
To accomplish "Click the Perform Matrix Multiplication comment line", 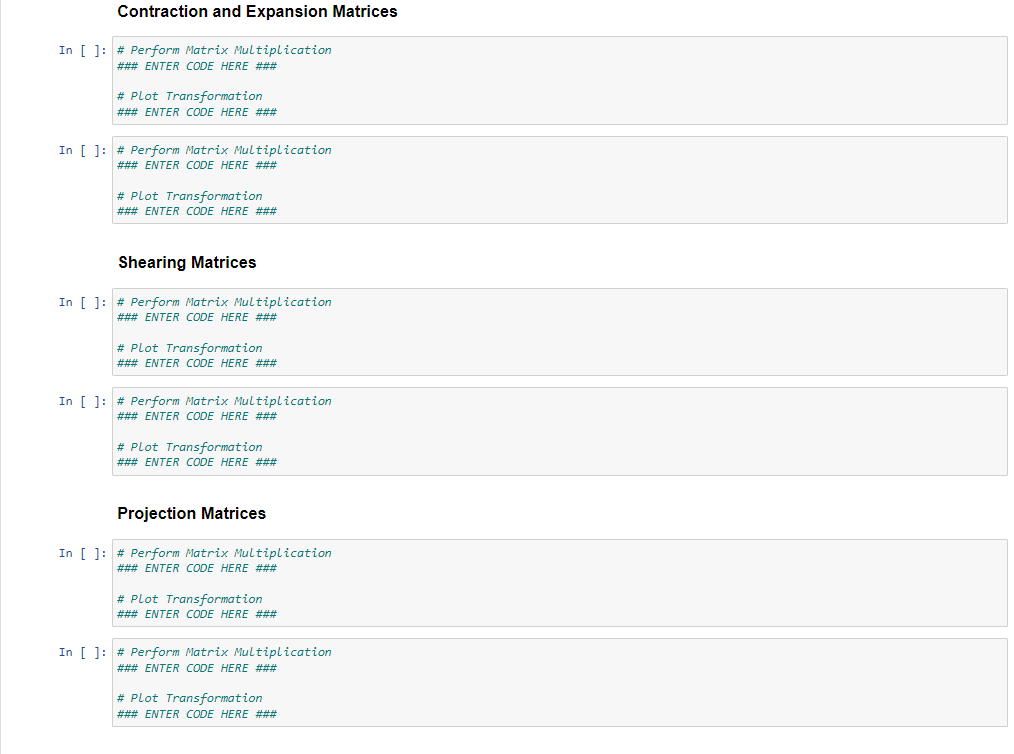I will [223, 49].
